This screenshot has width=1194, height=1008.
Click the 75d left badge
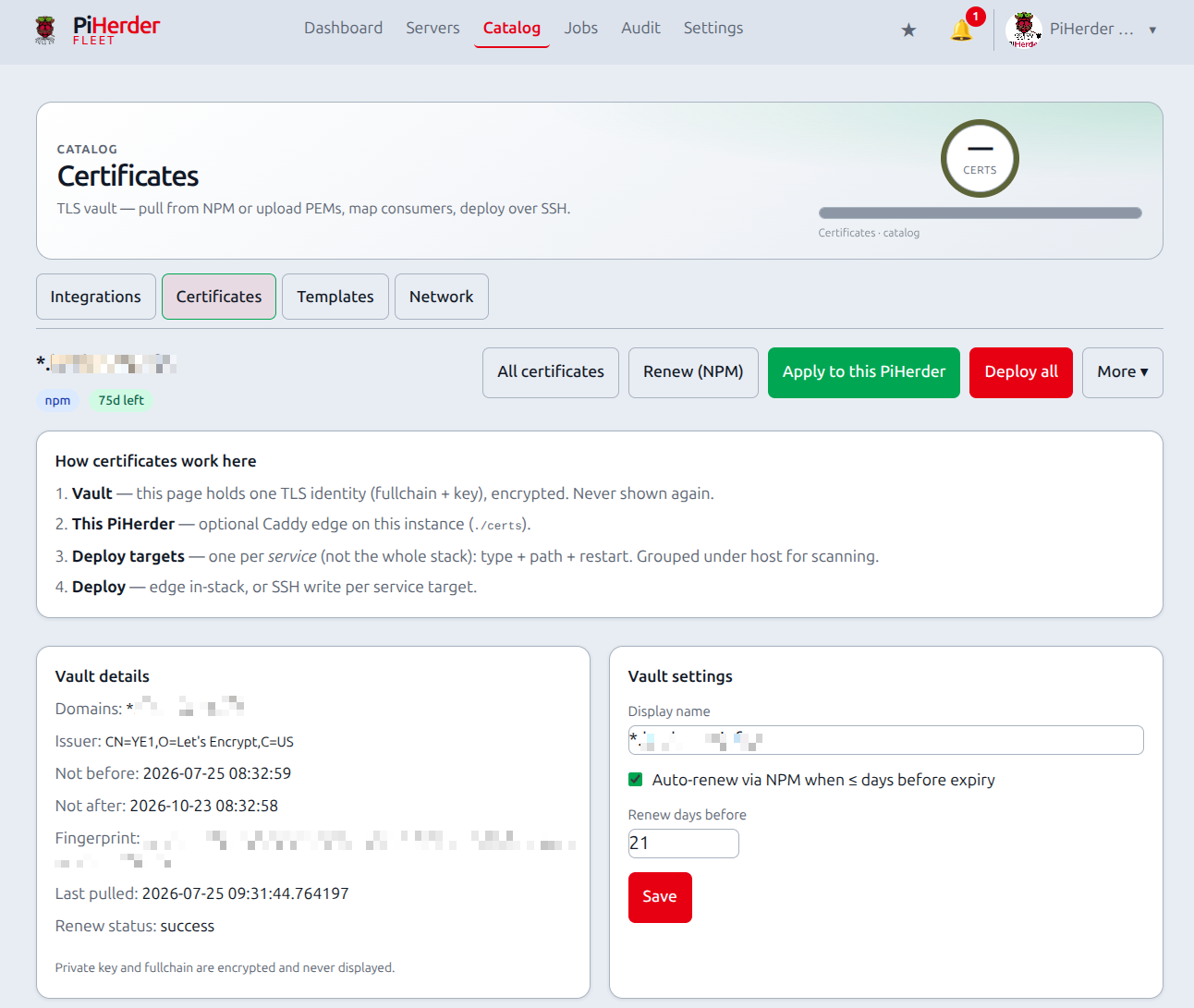click(121, 400)
